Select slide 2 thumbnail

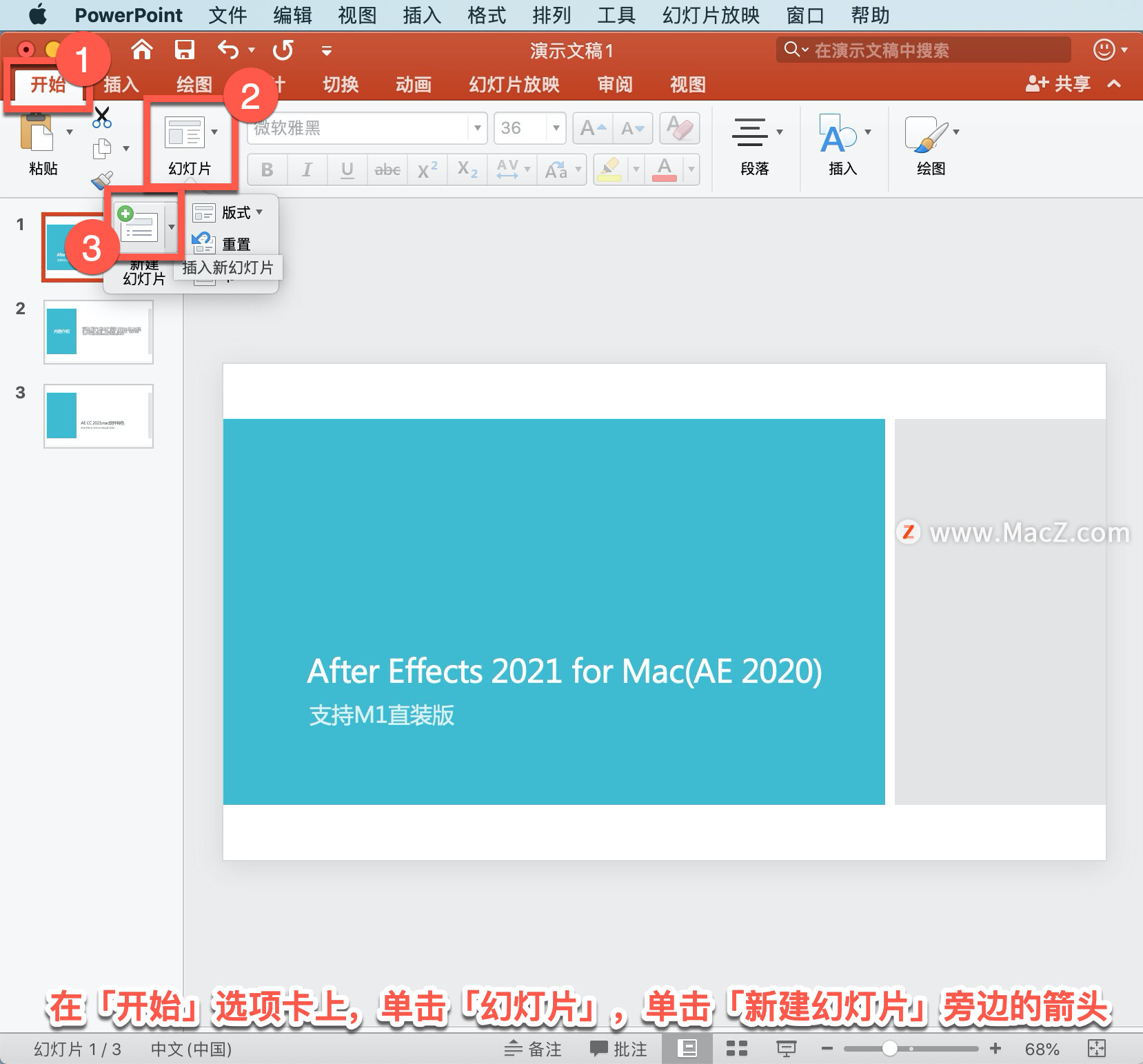pyautogui.click(x=99, y=332)
